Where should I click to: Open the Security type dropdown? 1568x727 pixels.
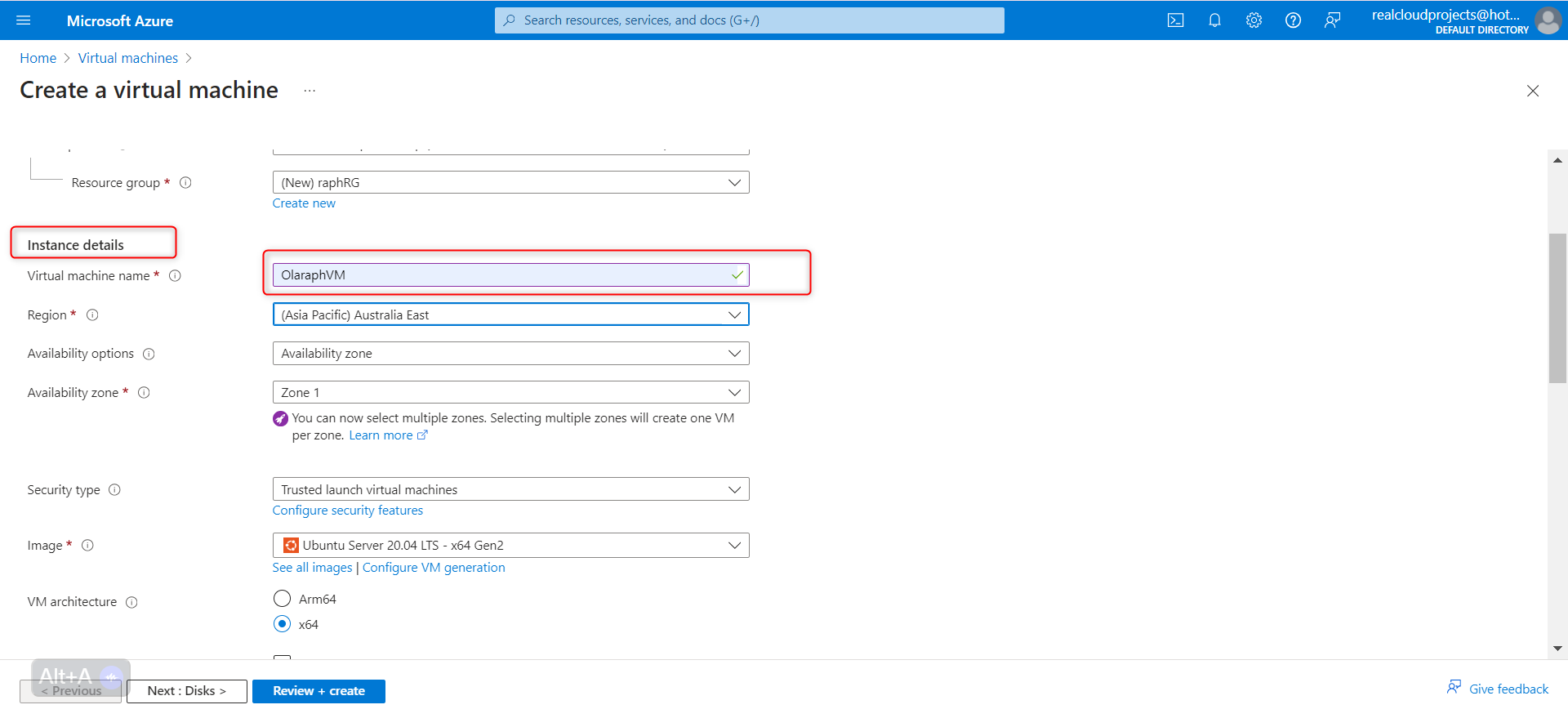point(510,489)
